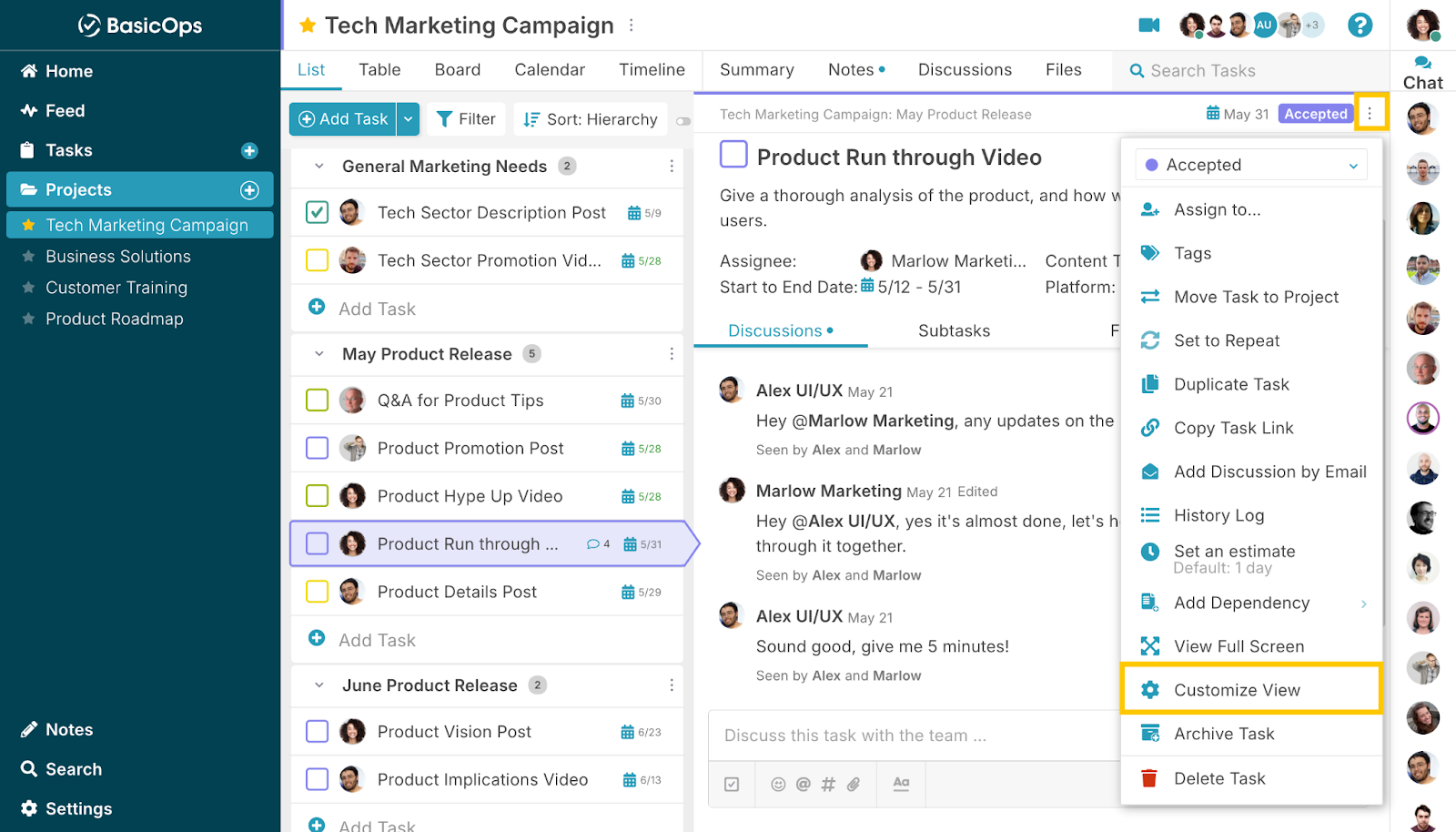Open the Subtasks tab
The width and height of the screenshot is (1456, 832).
pyautogui.click(x=954, y=330)
